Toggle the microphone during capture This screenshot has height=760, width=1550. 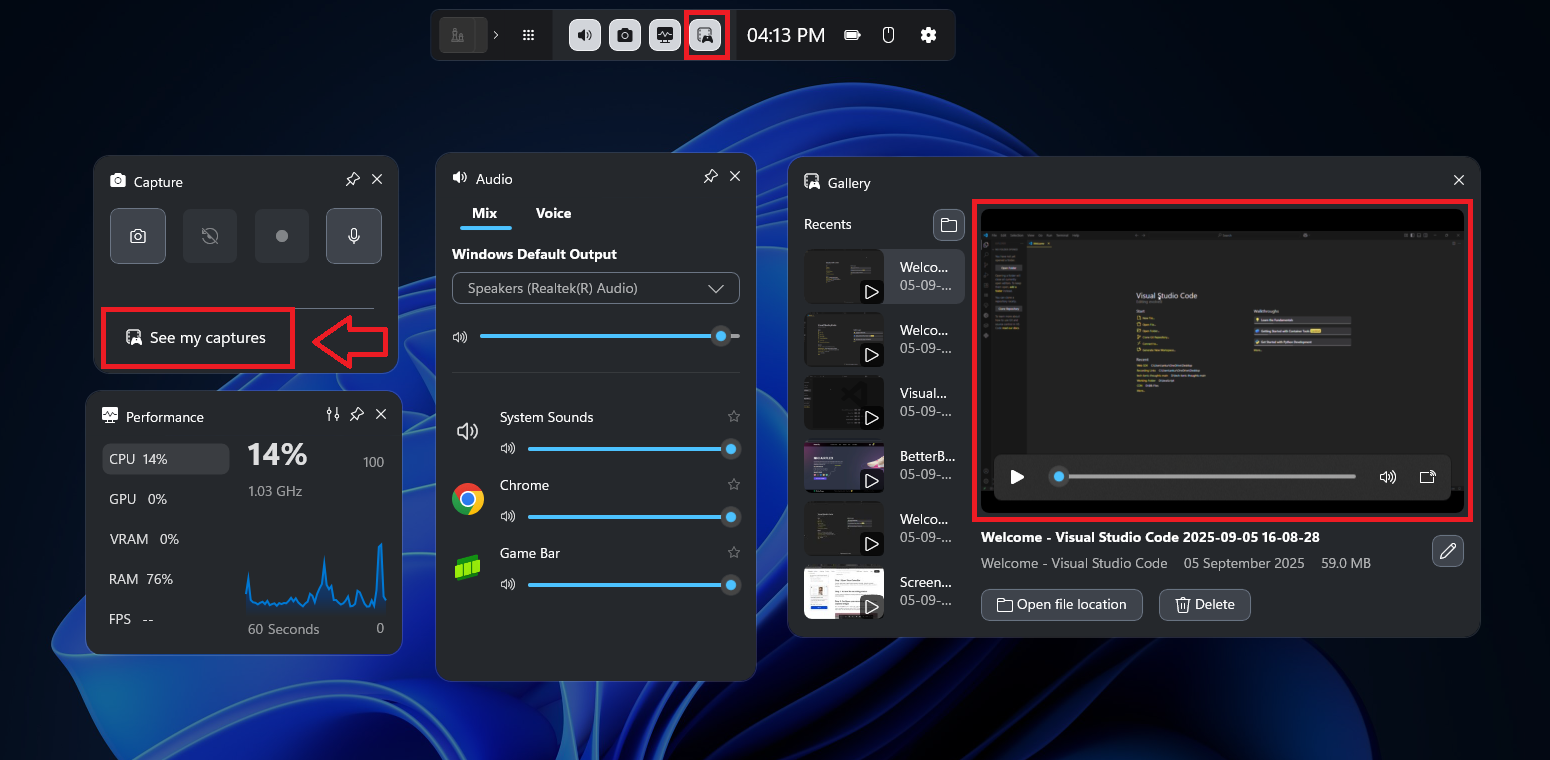pyautogui.click(x=353, y=236)
